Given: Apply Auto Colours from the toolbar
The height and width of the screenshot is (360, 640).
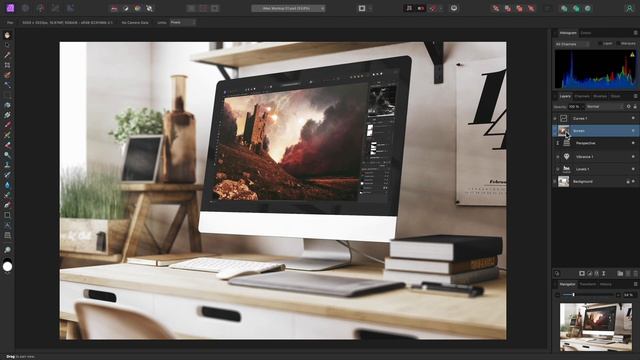Looking at the screenshot, I should (138, 8).
